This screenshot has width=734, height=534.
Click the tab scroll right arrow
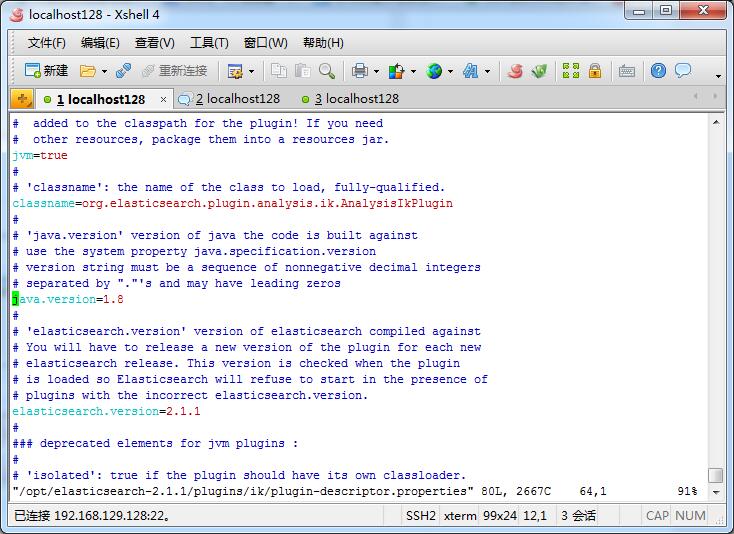coord(715,96)
